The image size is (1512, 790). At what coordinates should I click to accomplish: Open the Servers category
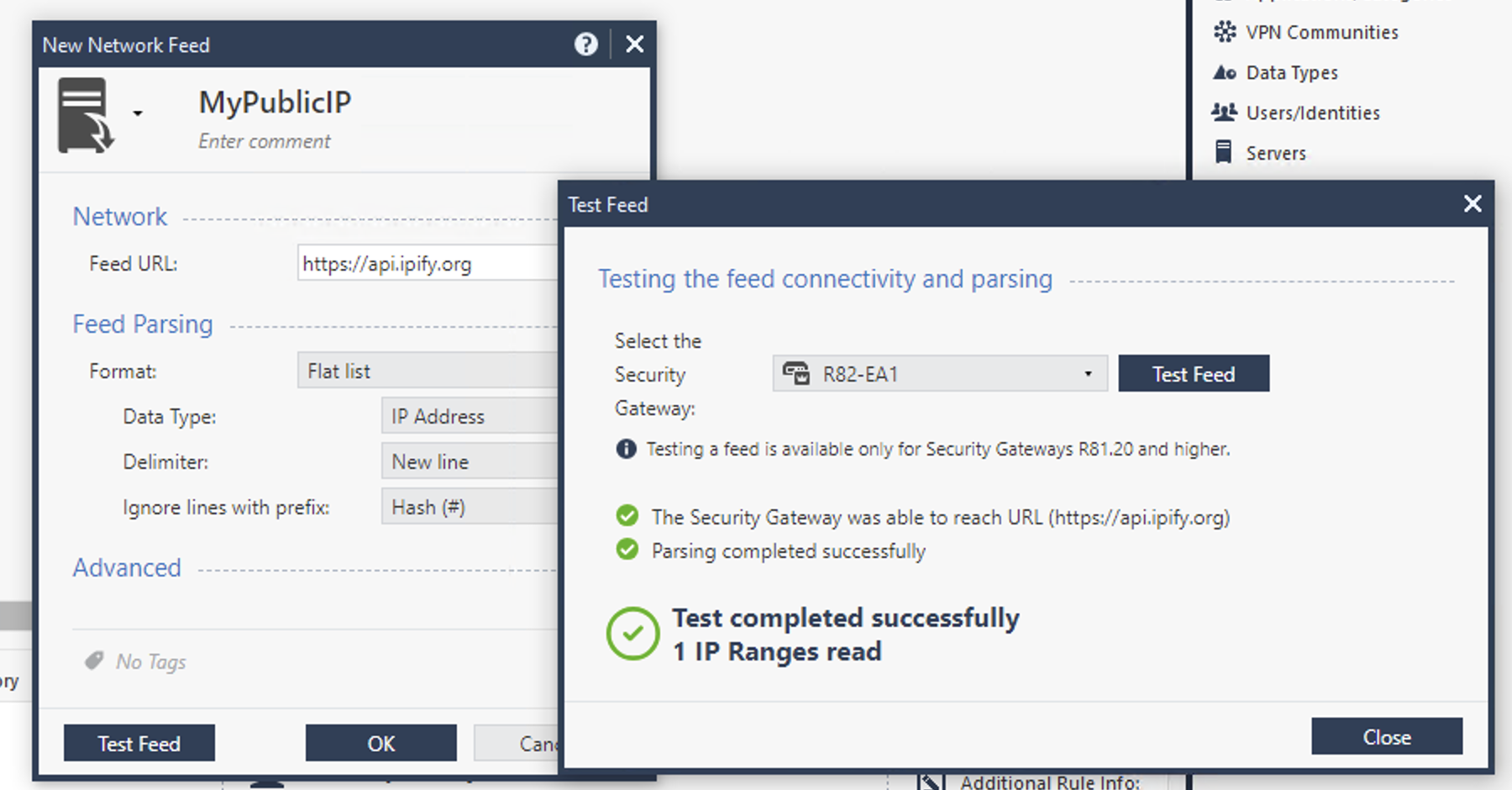[1260, 153]
